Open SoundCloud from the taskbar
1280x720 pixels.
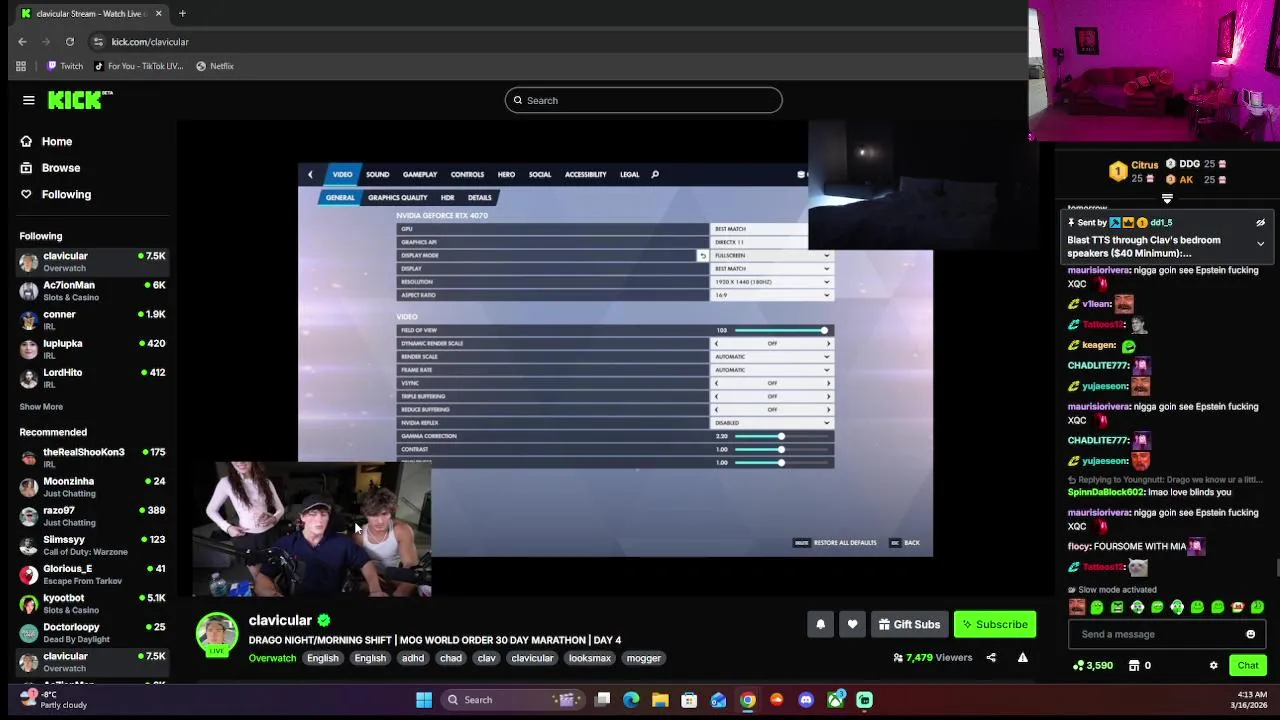tap(777, 700)
